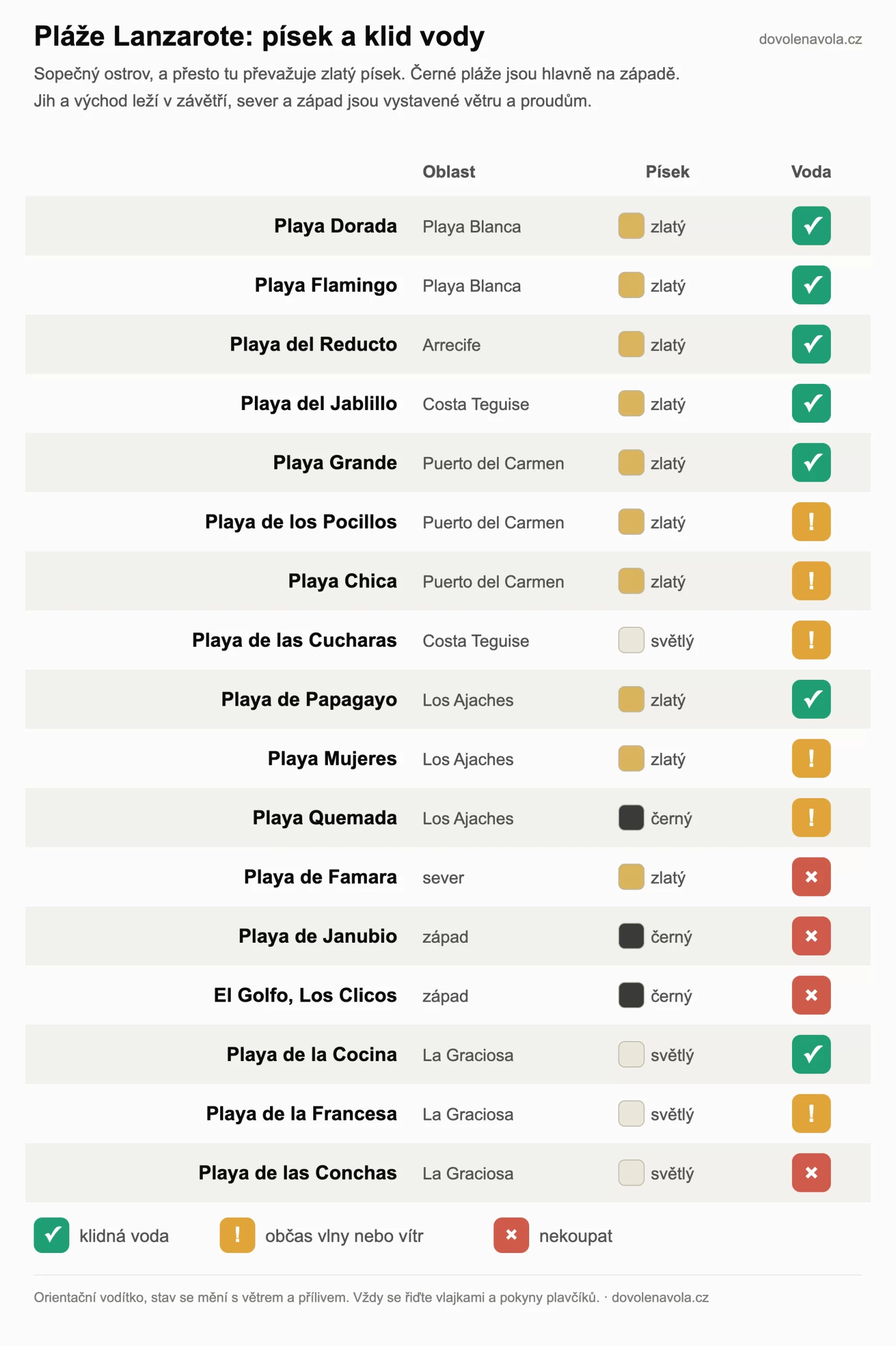Click the Oblast column header
The image size is (896, 1346).
coord(449,172)
